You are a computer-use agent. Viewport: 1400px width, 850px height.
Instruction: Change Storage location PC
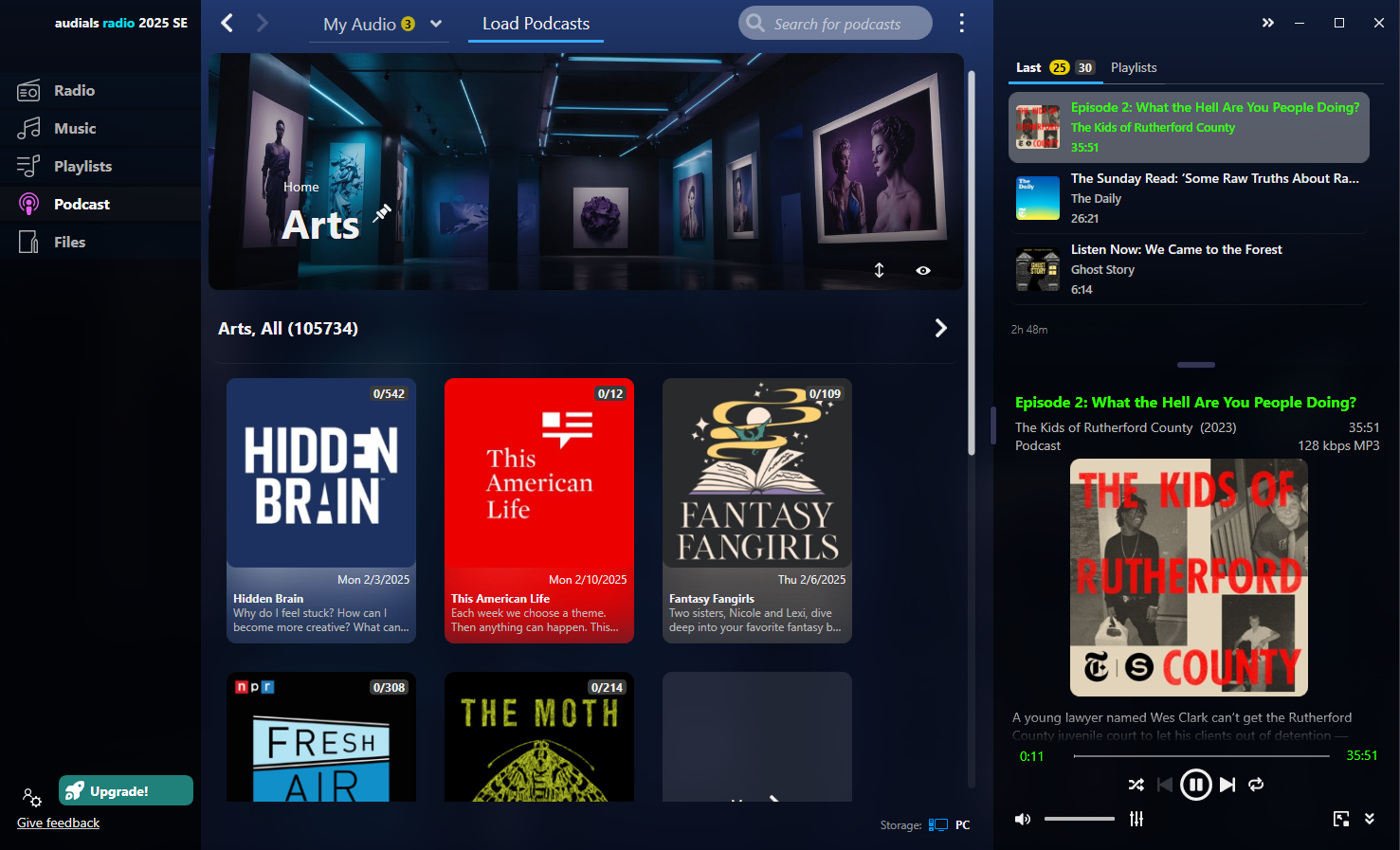(950, 825)
